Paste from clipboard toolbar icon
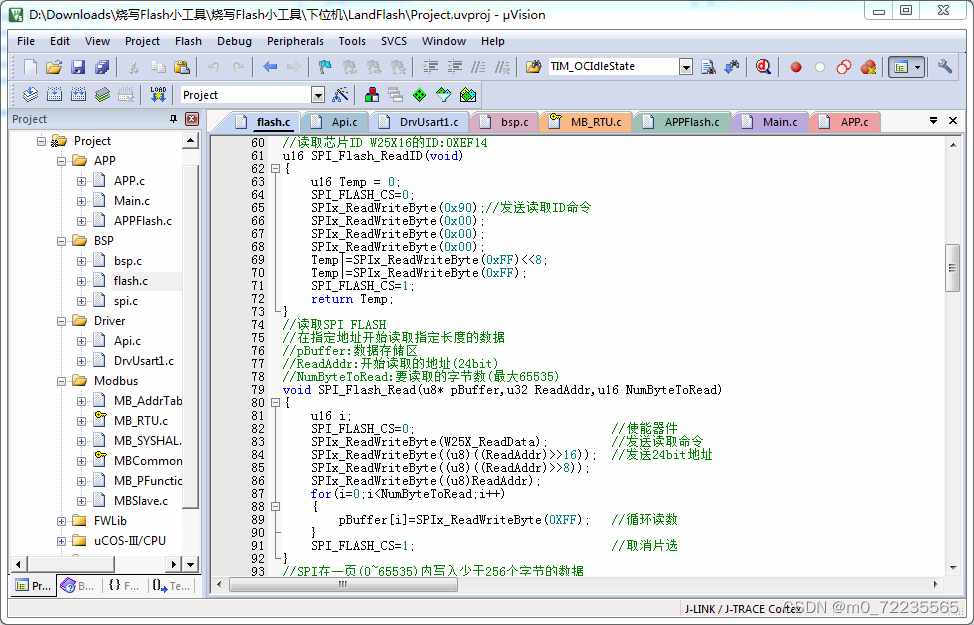This screenshot has width=974, height=625. coord(182,66)
